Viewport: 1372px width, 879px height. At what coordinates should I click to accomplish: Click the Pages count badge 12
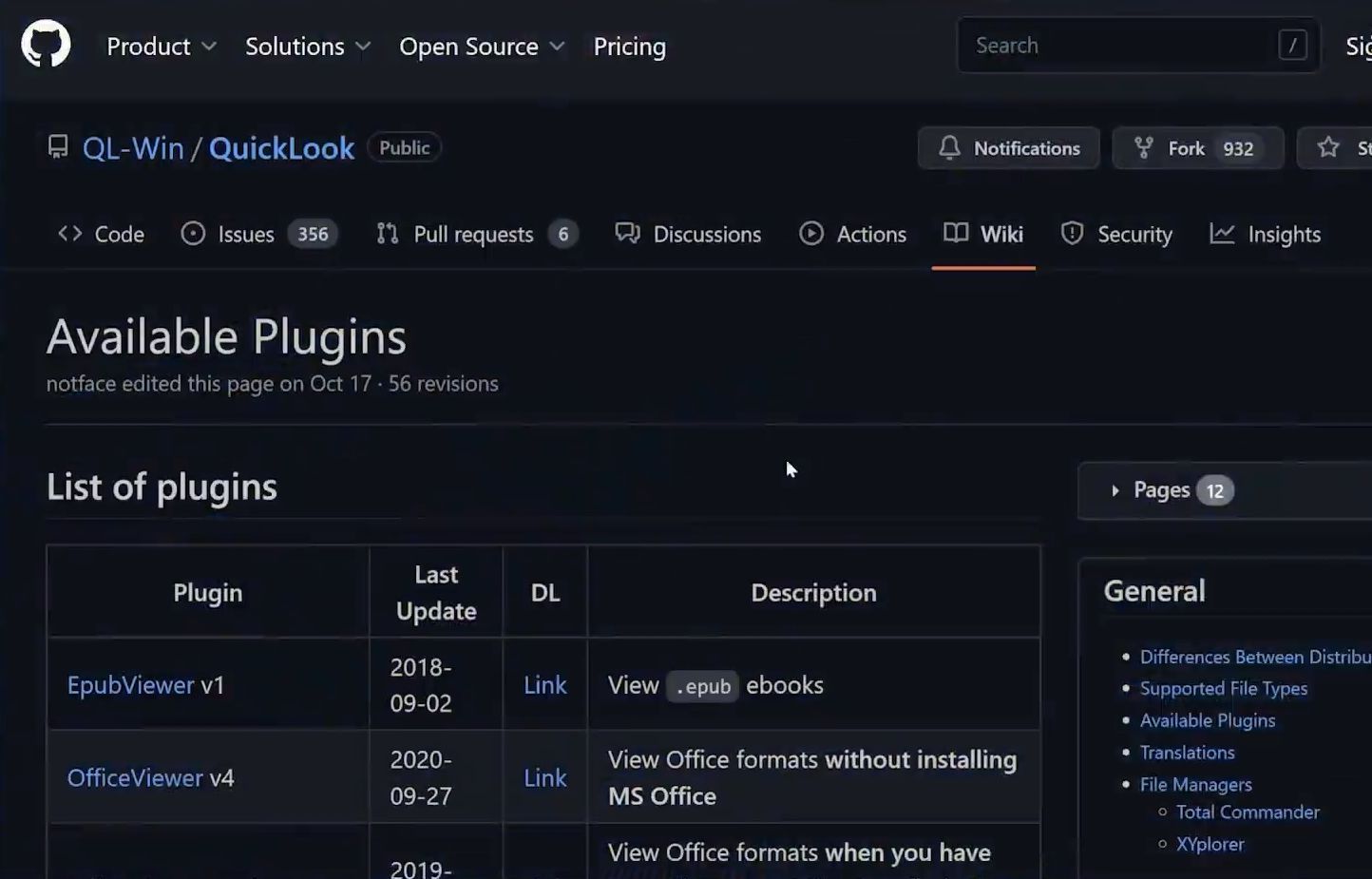[x=1214, y=491]
